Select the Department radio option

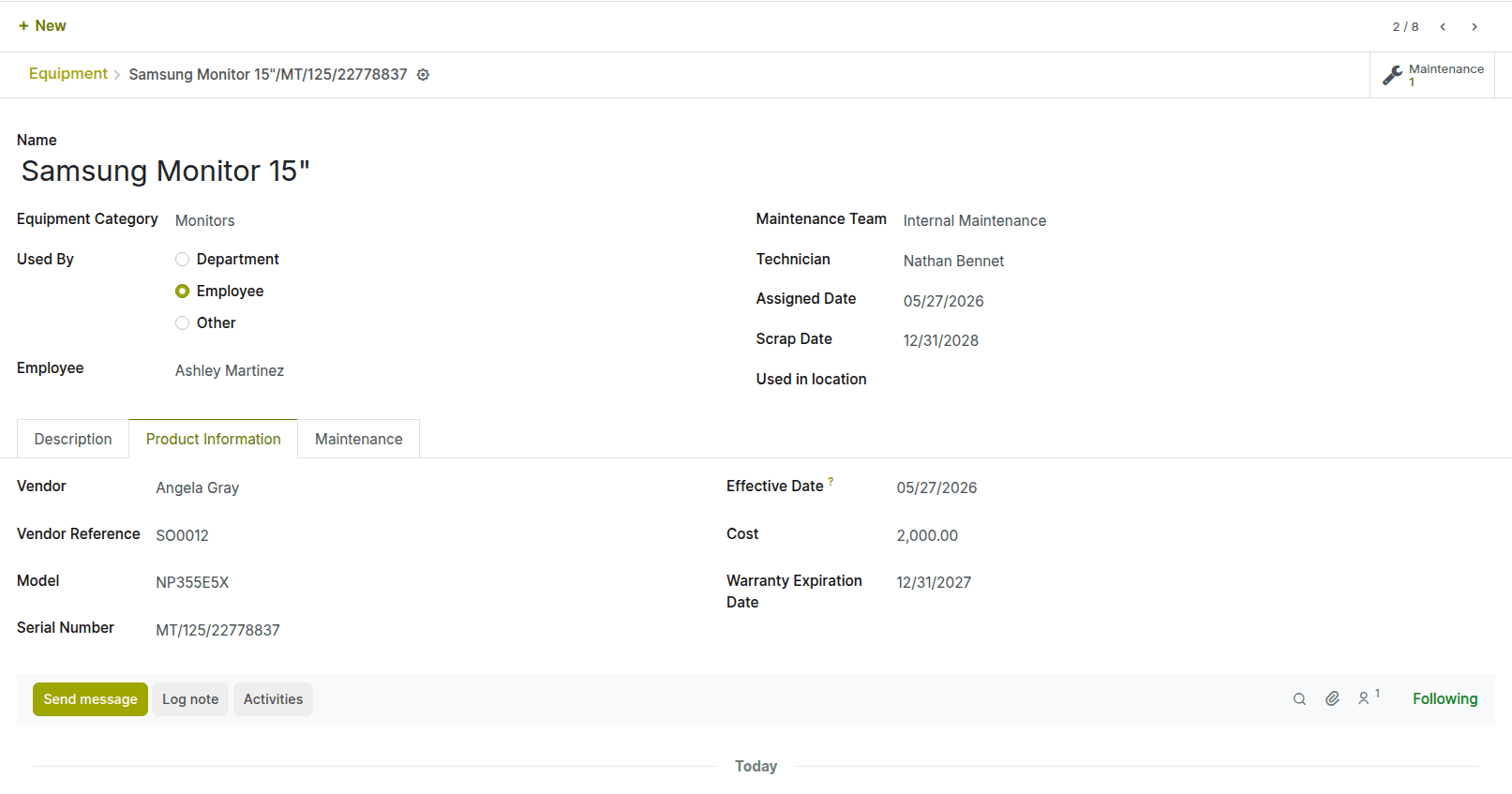tap(183, 260)
